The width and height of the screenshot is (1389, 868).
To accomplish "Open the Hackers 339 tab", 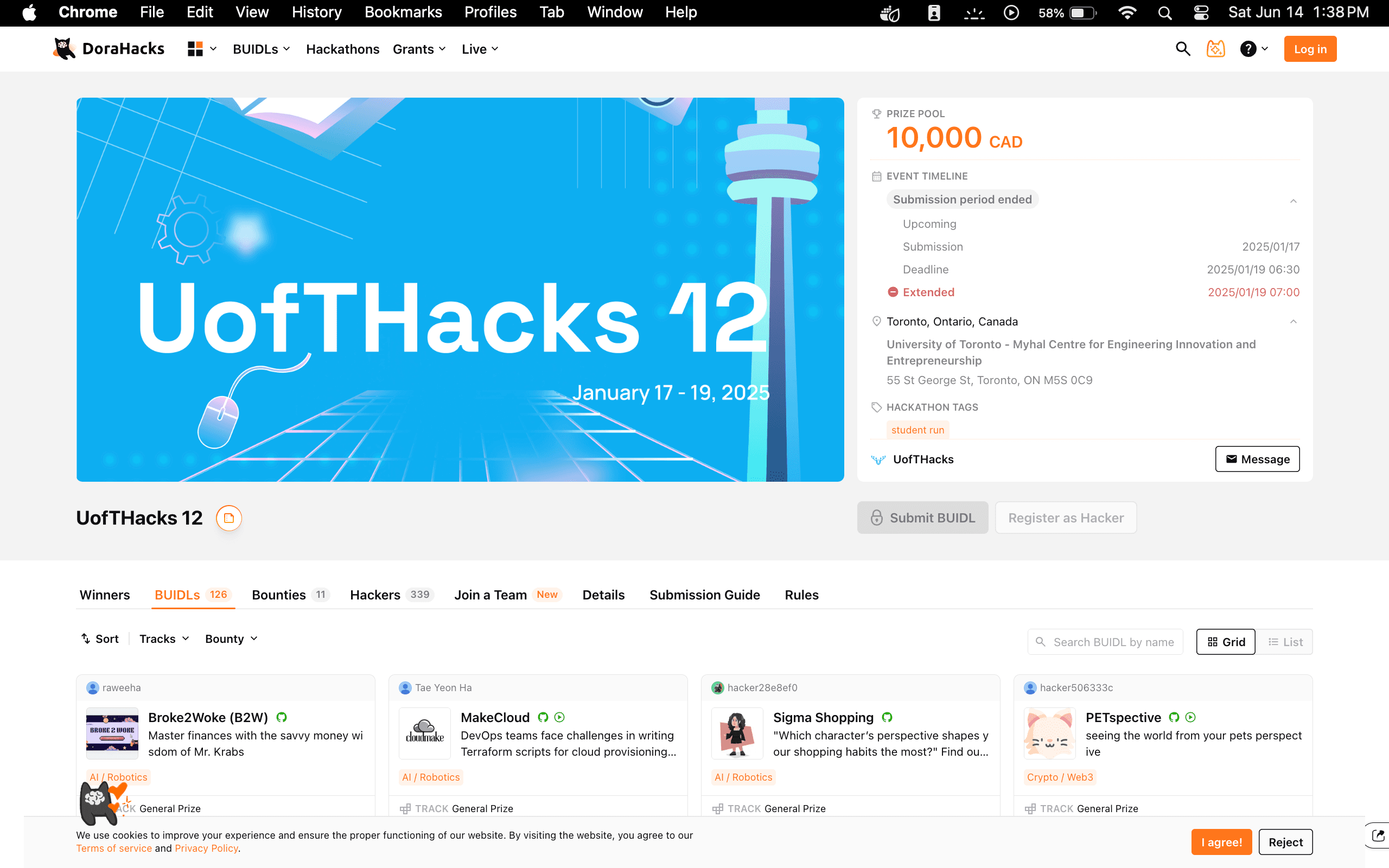I will pos(391,595).
